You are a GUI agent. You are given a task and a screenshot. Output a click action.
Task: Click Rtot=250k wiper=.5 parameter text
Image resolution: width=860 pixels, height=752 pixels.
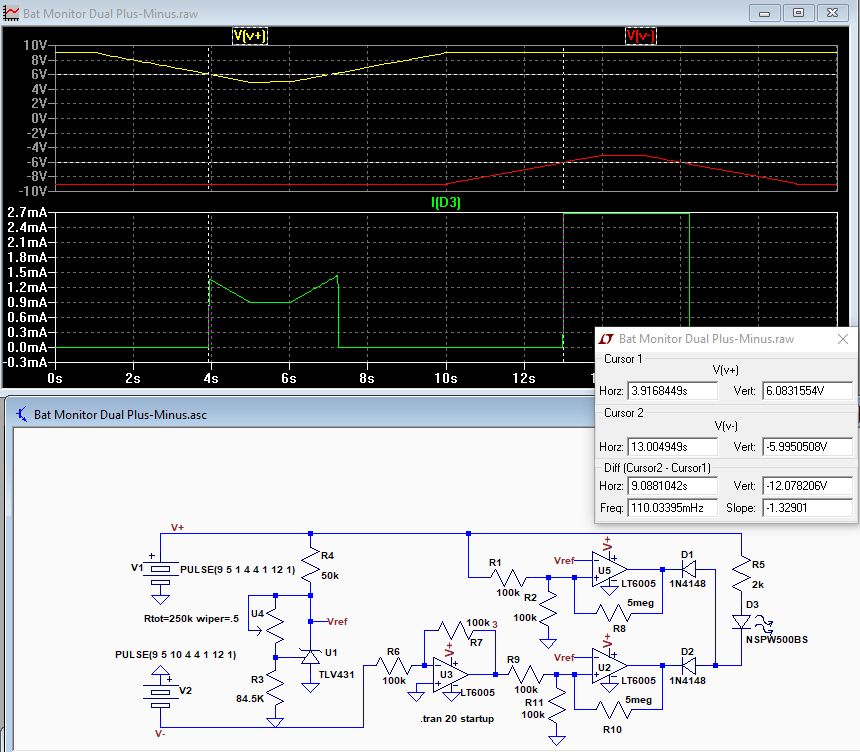tap(191, 619)
